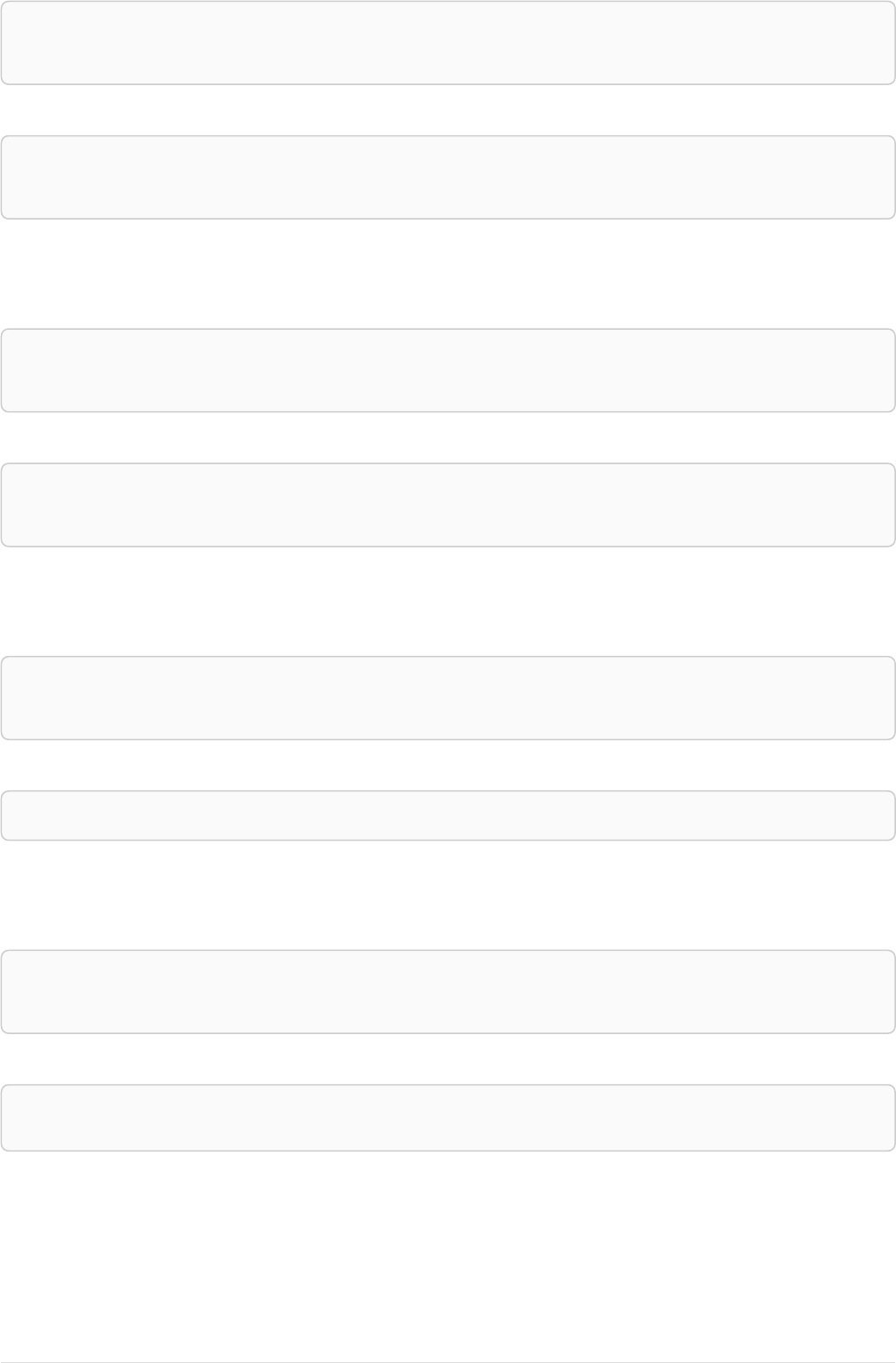Click the box just above the divider line
896x1363 pixels.
pos(448,1117)
